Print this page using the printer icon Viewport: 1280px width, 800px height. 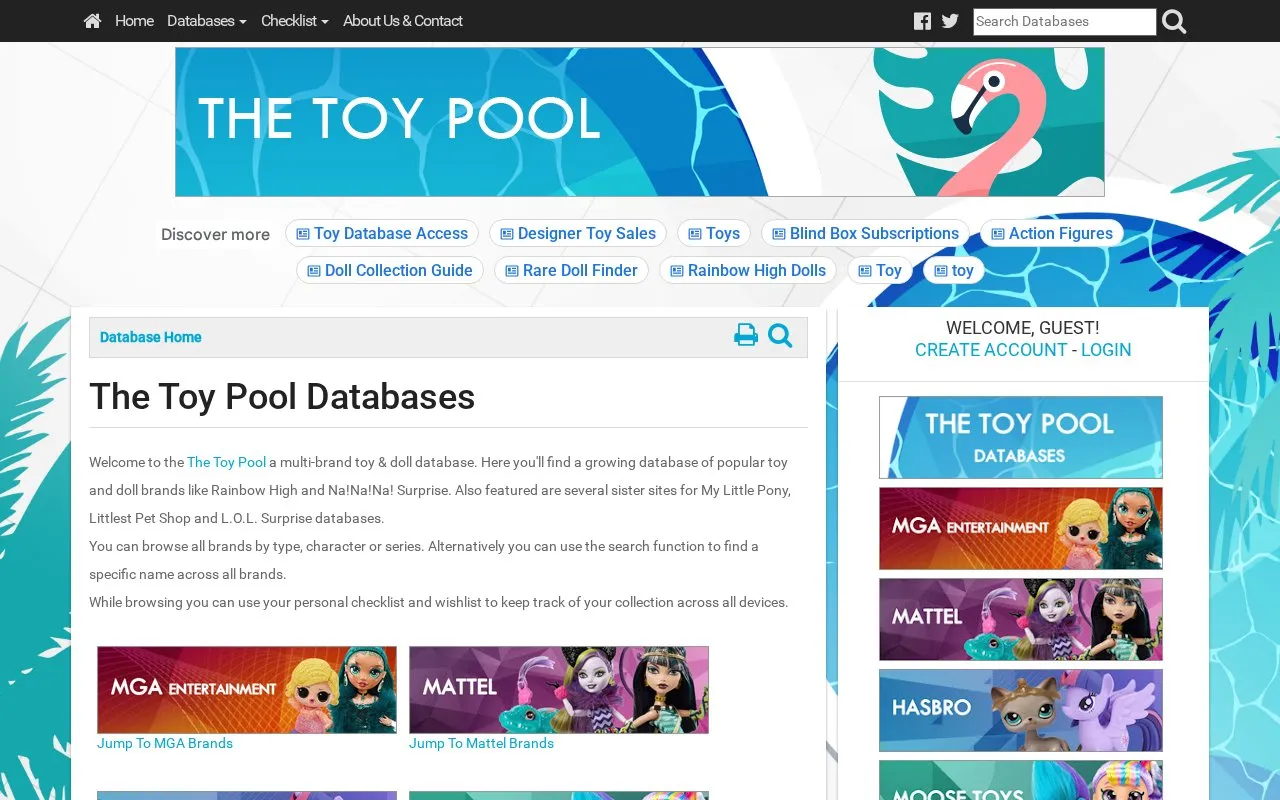746,336
